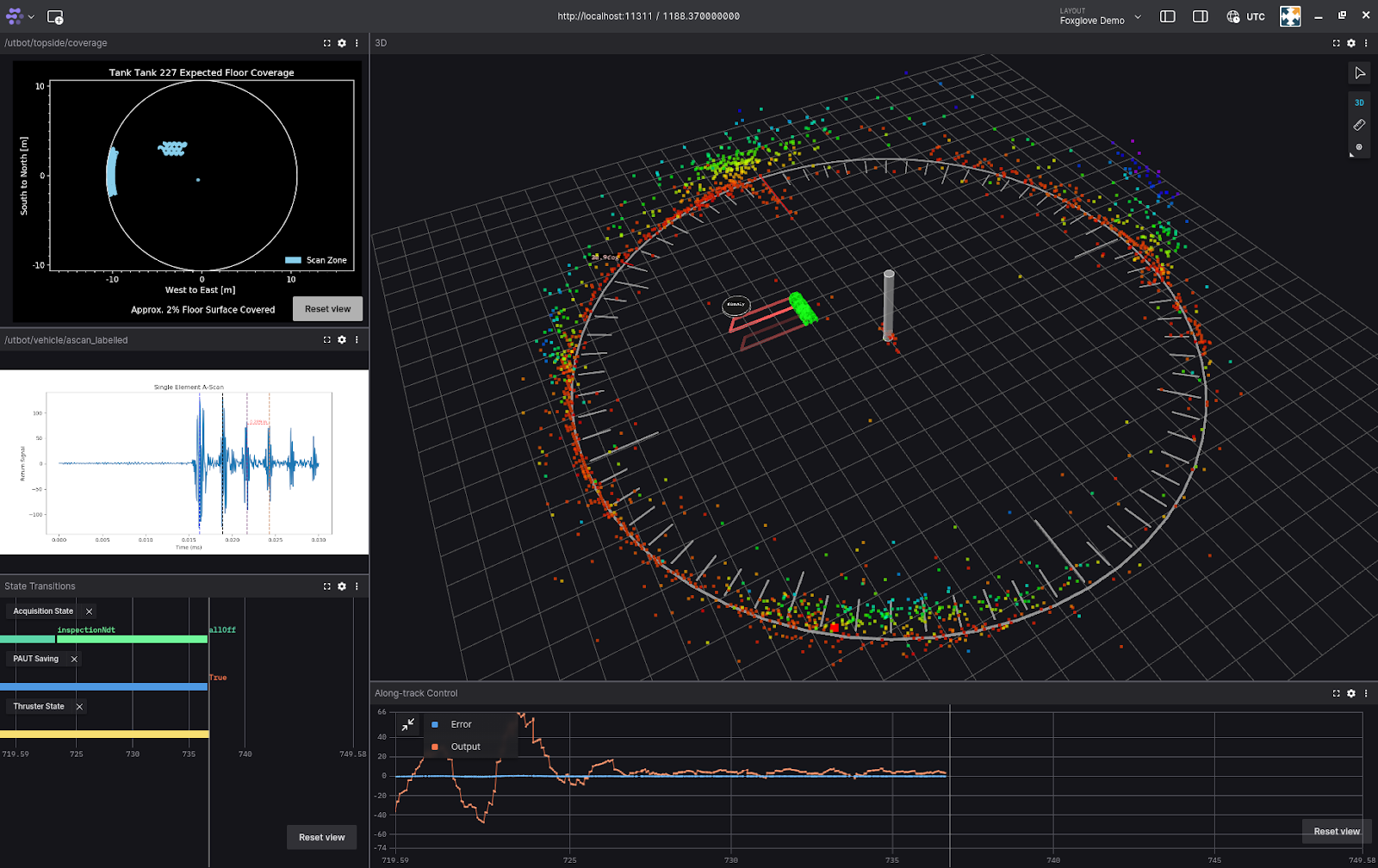Viewport: 1378px width, 868px height.
Task: Open the Foxglove Demo layout dropdown
Action: [1101, 16]
